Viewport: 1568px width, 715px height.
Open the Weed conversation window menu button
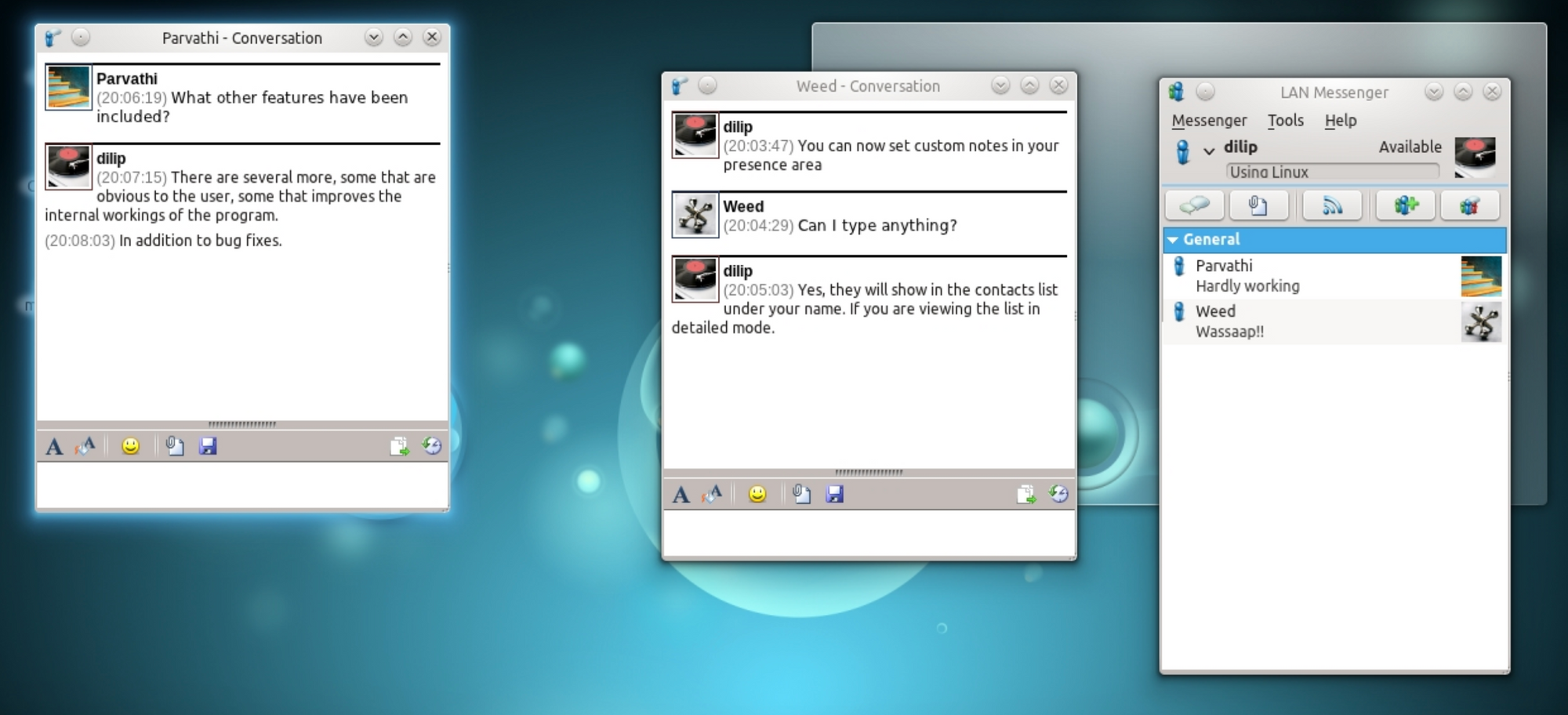[x=679, y=86]
